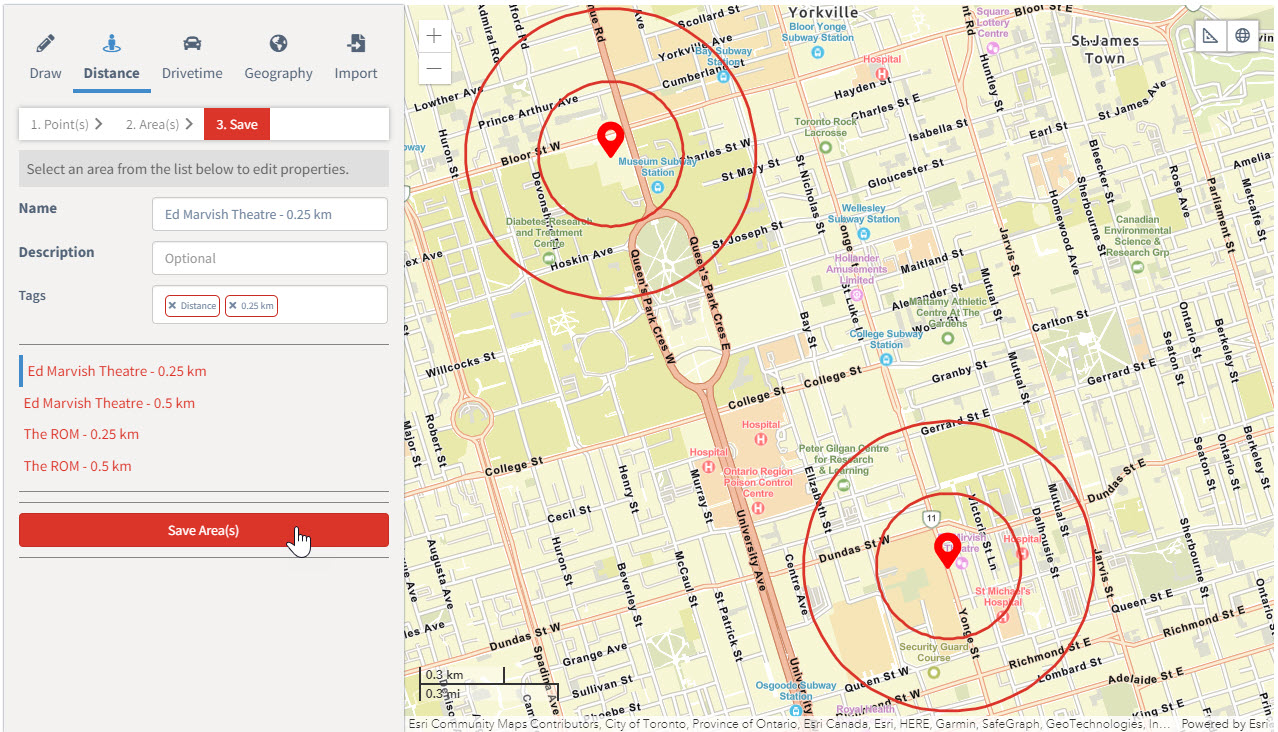The width and height of the screenshot is (1278, 732).
Task: Click the St Michael's Hospital icon
Action: click(x=1003, y=617)
